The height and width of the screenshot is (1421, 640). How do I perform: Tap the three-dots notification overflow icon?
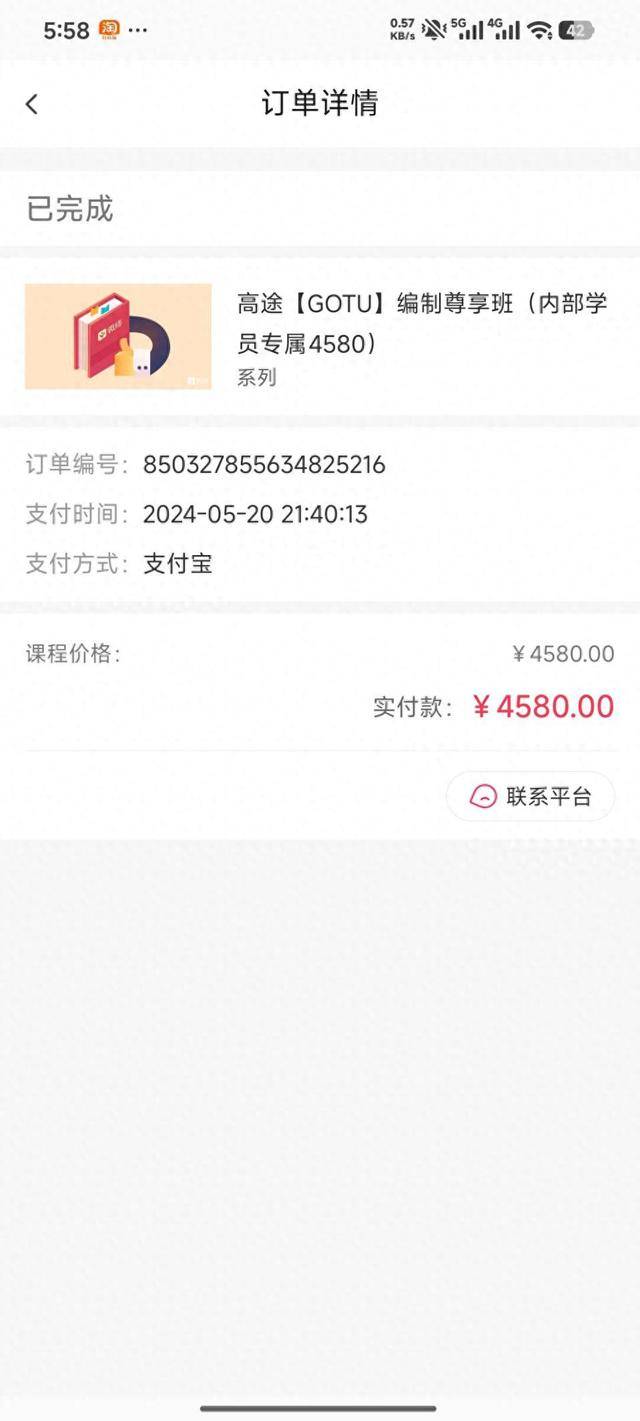pyautogui.click(x=138, y=30)
